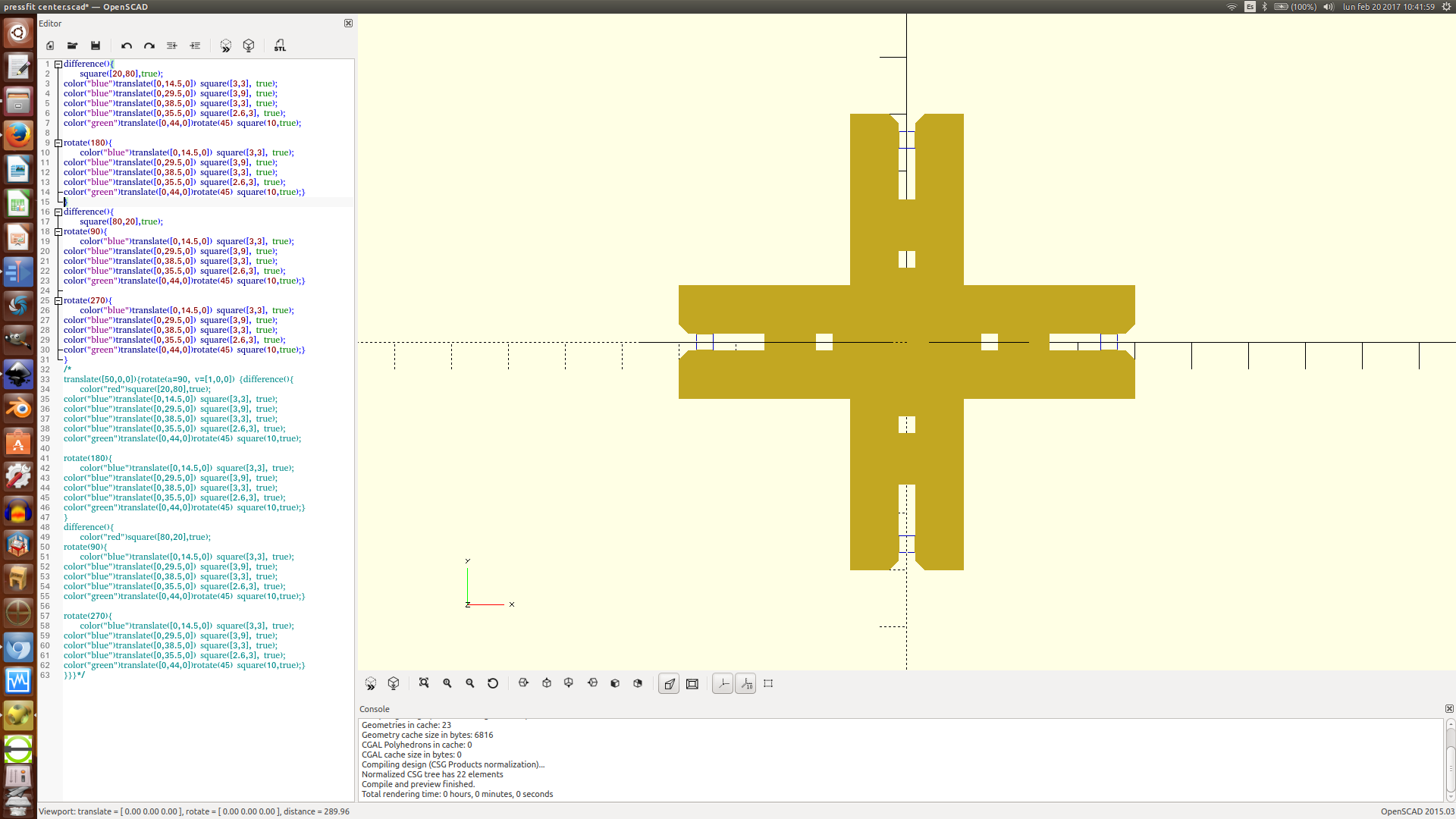Click the 'rotate(270){' text on line 25
Viewport: 1456px width, 819px height.
(x=88, y=300)
